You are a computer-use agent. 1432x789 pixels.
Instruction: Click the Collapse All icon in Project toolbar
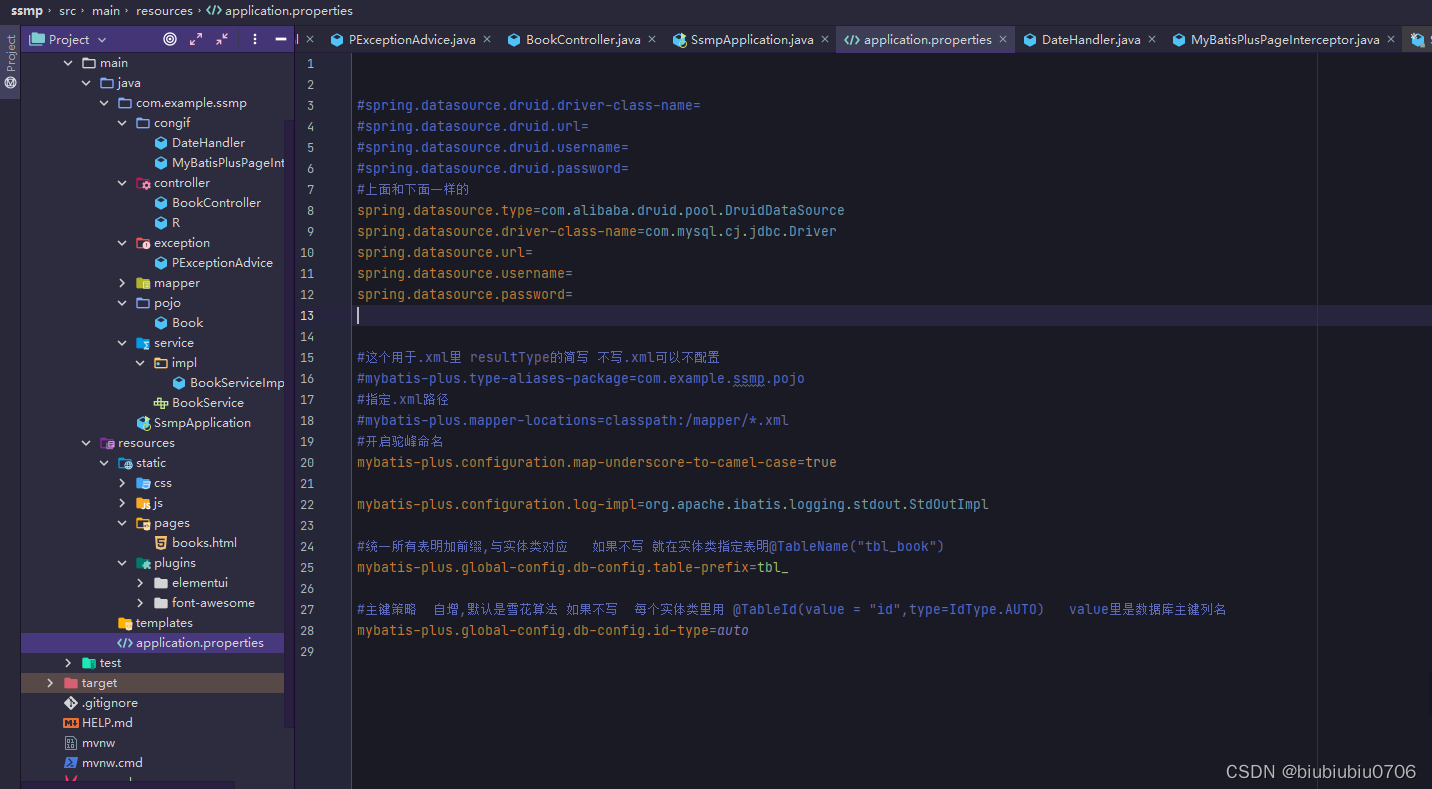point(222,39)
